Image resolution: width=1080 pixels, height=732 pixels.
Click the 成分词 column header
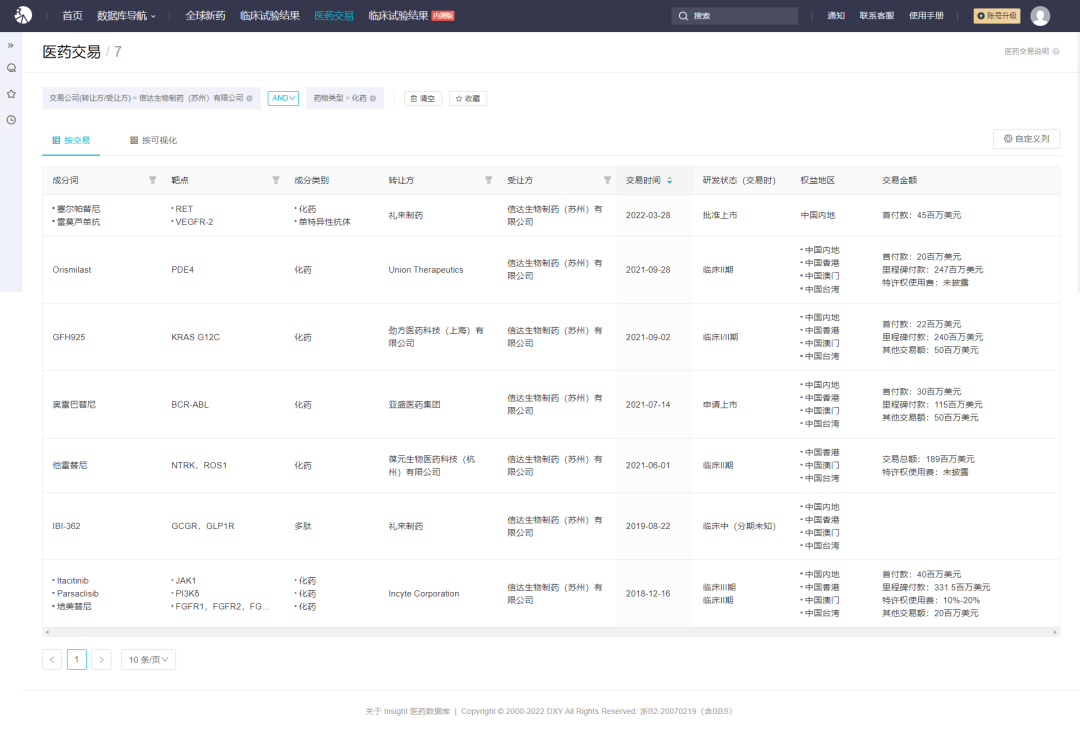click(65, 180)
